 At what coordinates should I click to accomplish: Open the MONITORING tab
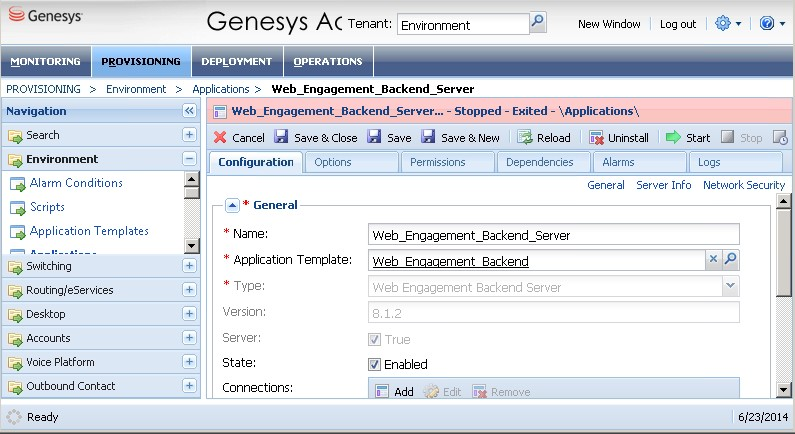(46, 61)
